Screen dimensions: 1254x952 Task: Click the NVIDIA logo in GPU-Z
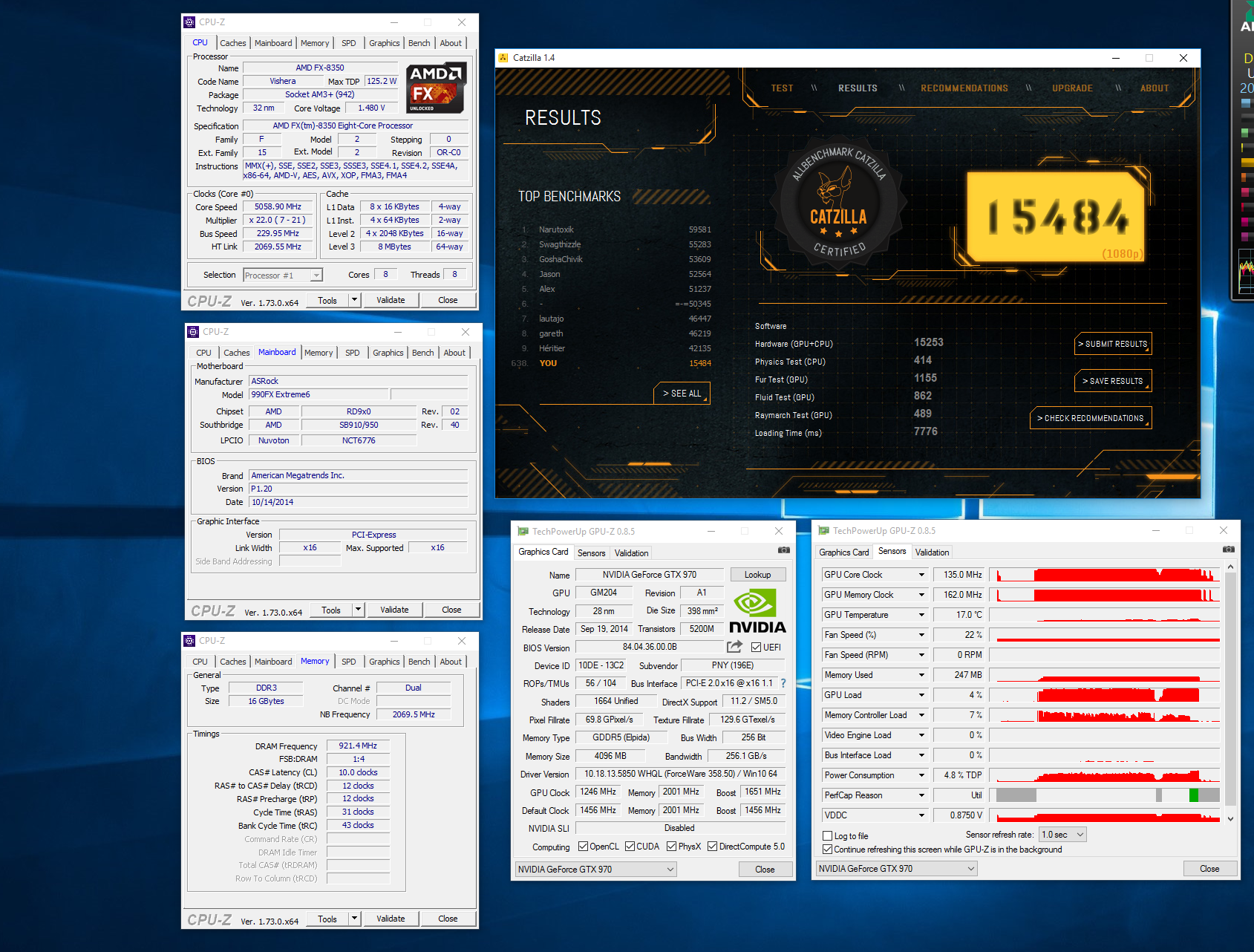[757, 611]
